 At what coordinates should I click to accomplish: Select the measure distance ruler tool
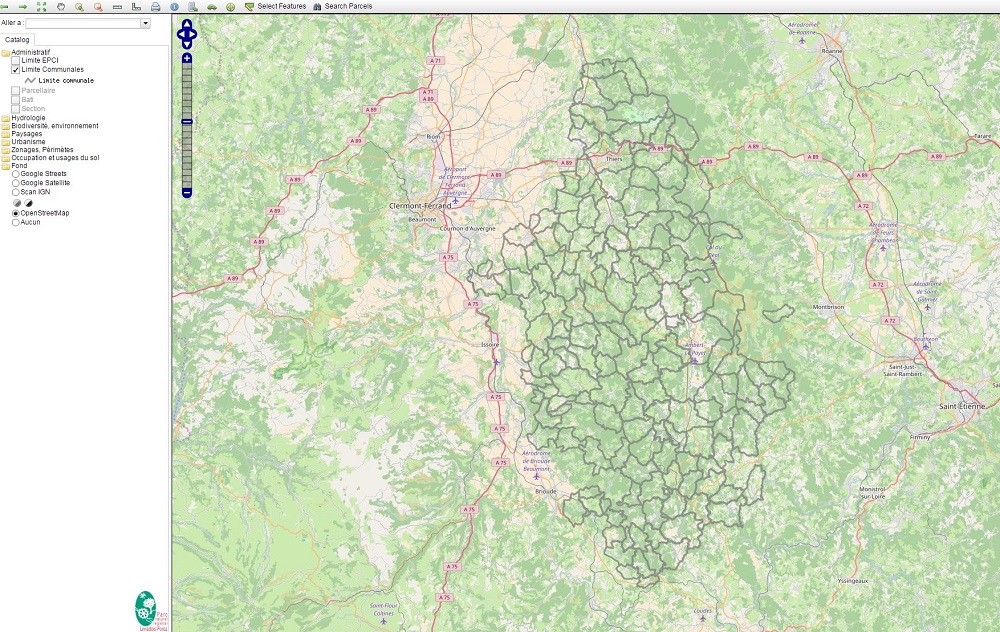click(x=117, y=6)
